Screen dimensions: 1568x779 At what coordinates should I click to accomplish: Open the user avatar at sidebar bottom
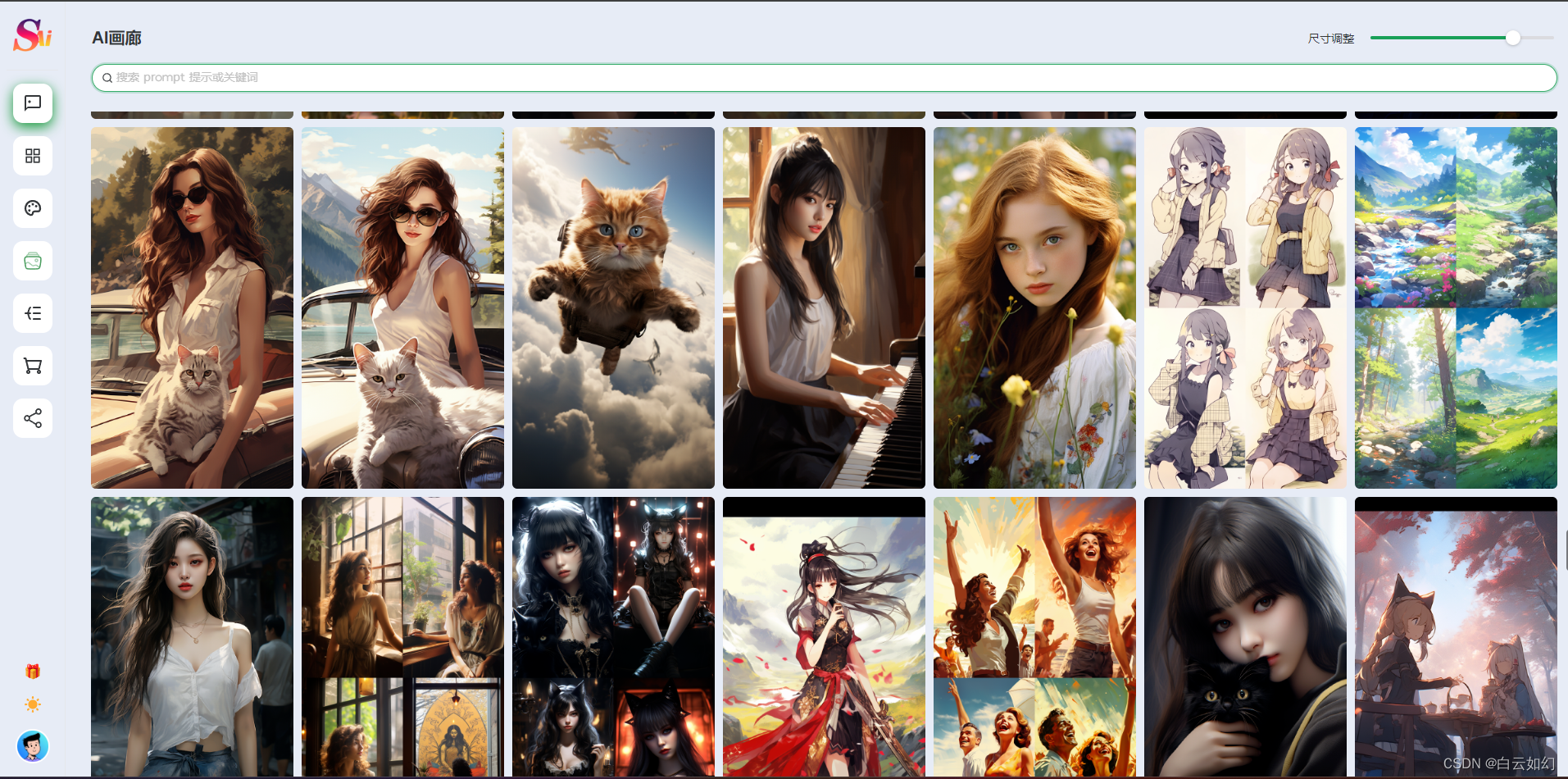point(33,746)
